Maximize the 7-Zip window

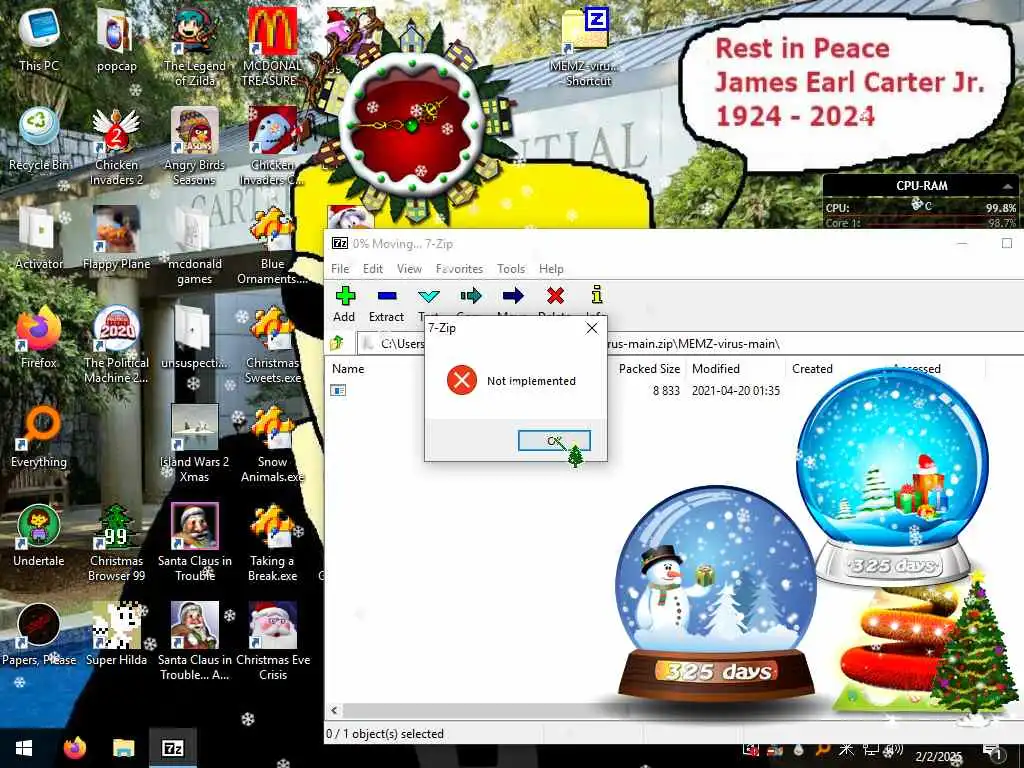[1007, 243]
